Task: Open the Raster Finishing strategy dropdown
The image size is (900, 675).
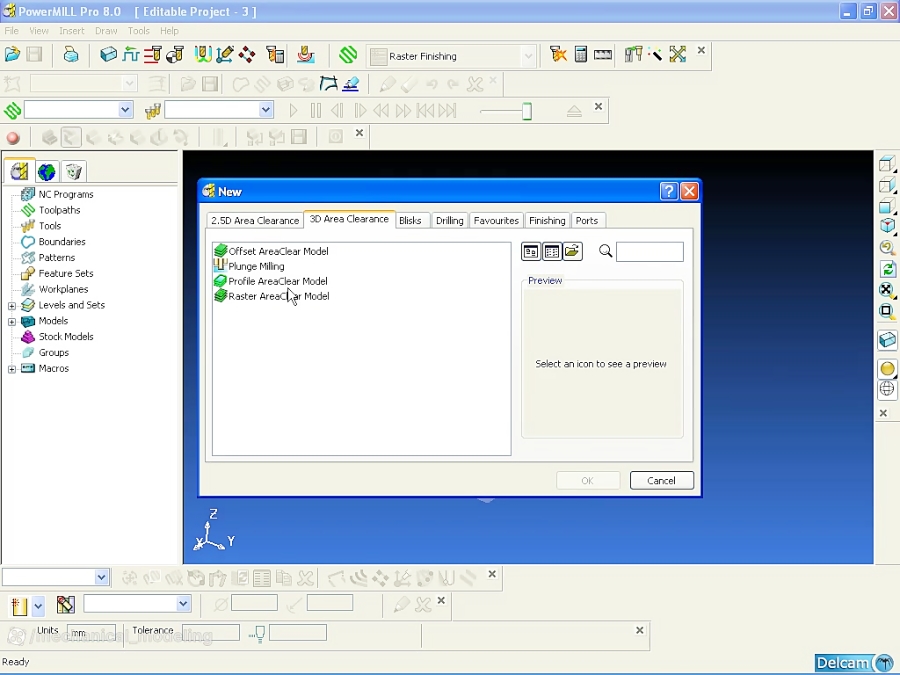Action: (527, 56)
